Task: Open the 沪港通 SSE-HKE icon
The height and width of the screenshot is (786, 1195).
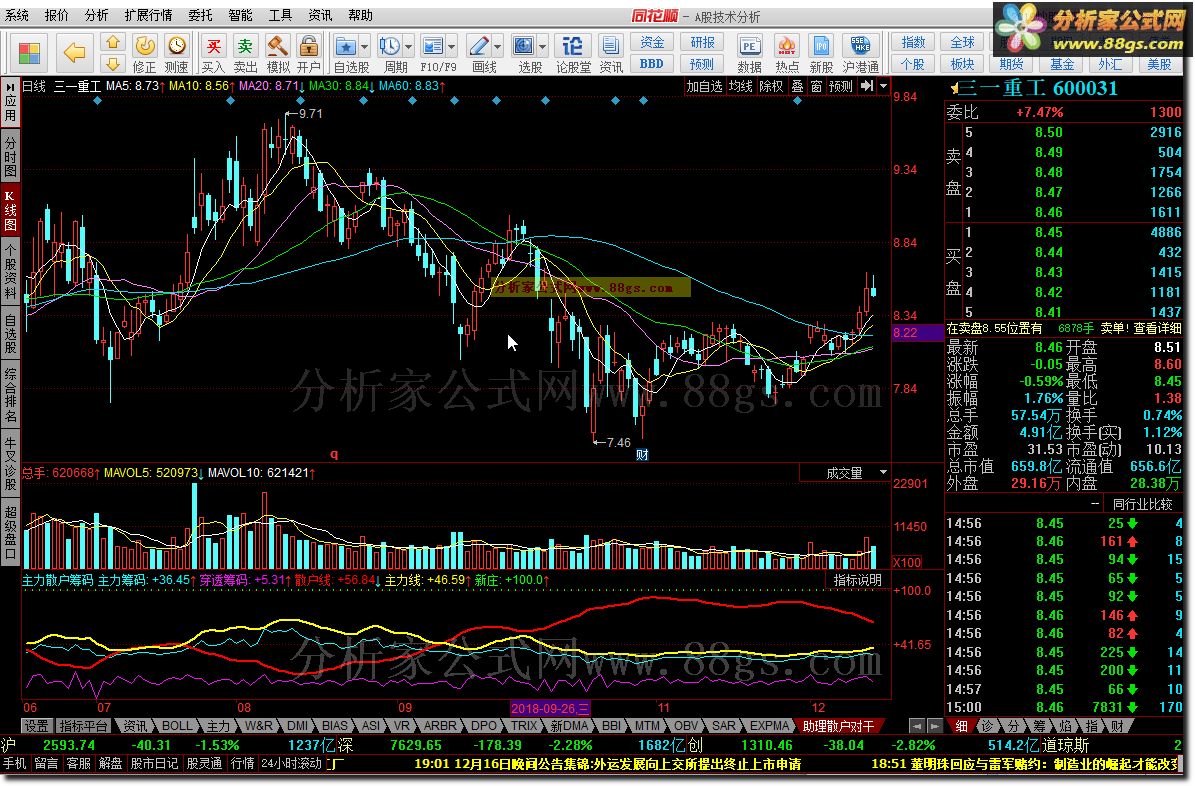Action: pyautogui.click(x=860, y=54)
